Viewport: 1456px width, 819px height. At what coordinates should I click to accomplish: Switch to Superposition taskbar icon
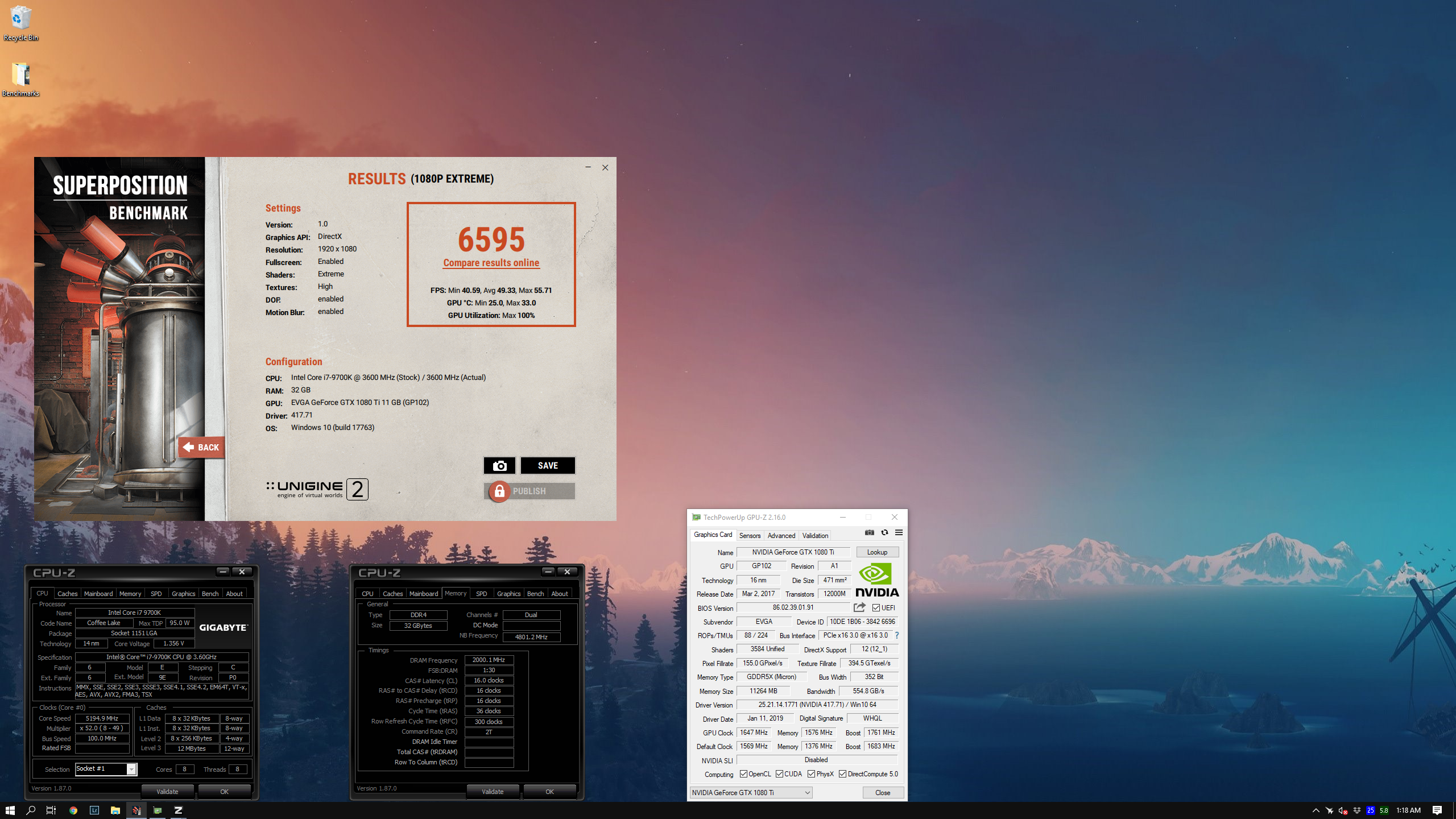[136, 810]
